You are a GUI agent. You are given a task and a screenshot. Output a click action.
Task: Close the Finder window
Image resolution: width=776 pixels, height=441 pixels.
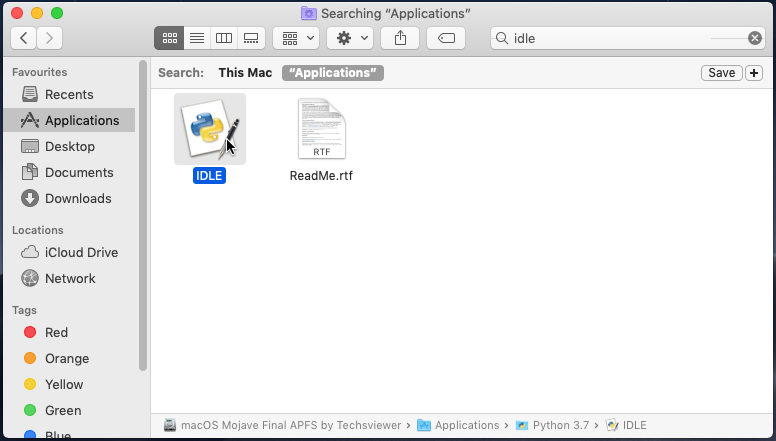(x=17, y=13)
